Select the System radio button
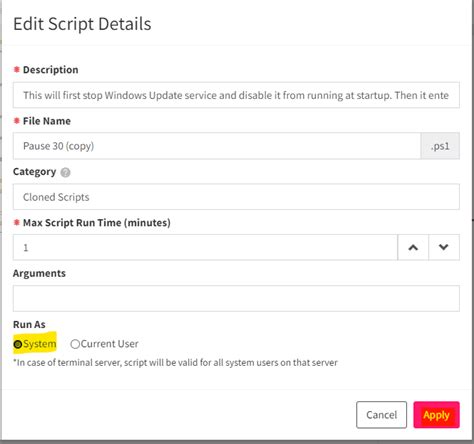The image size is (474, 444). pyautogui.click(x=18, y=344)
